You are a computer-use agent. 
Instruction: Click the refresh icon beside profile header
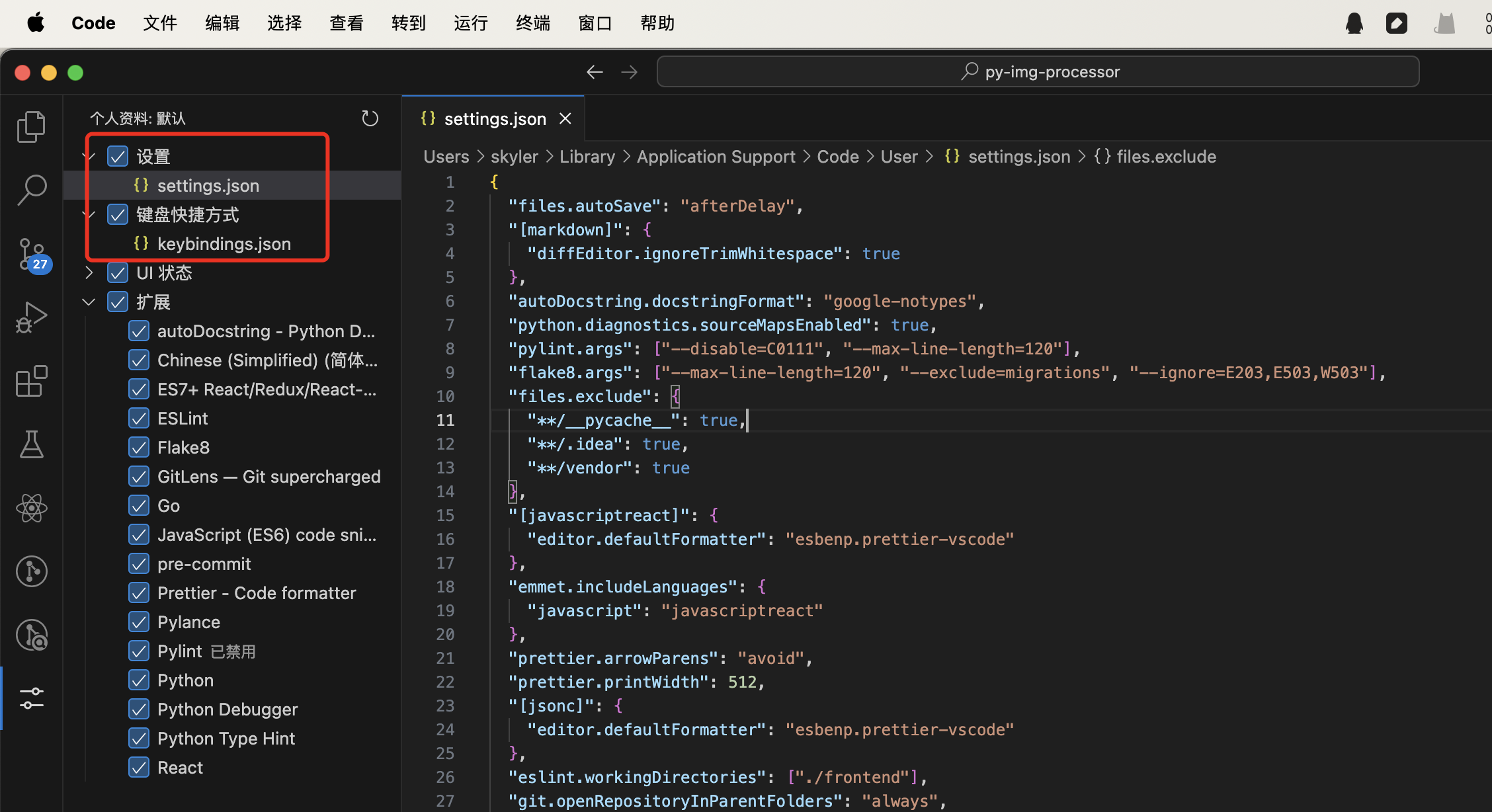pyautogui.click(x=370, y=118)
